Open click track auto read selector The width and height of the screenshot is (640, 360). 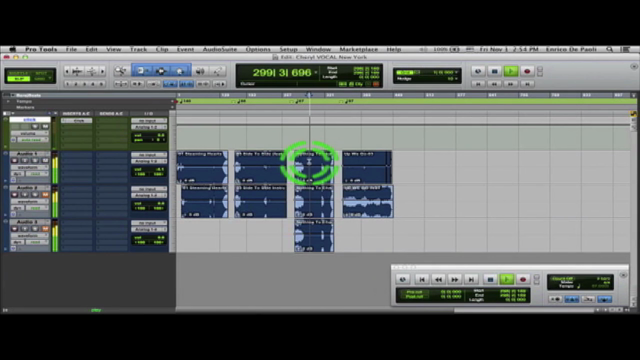click(33, 140)
